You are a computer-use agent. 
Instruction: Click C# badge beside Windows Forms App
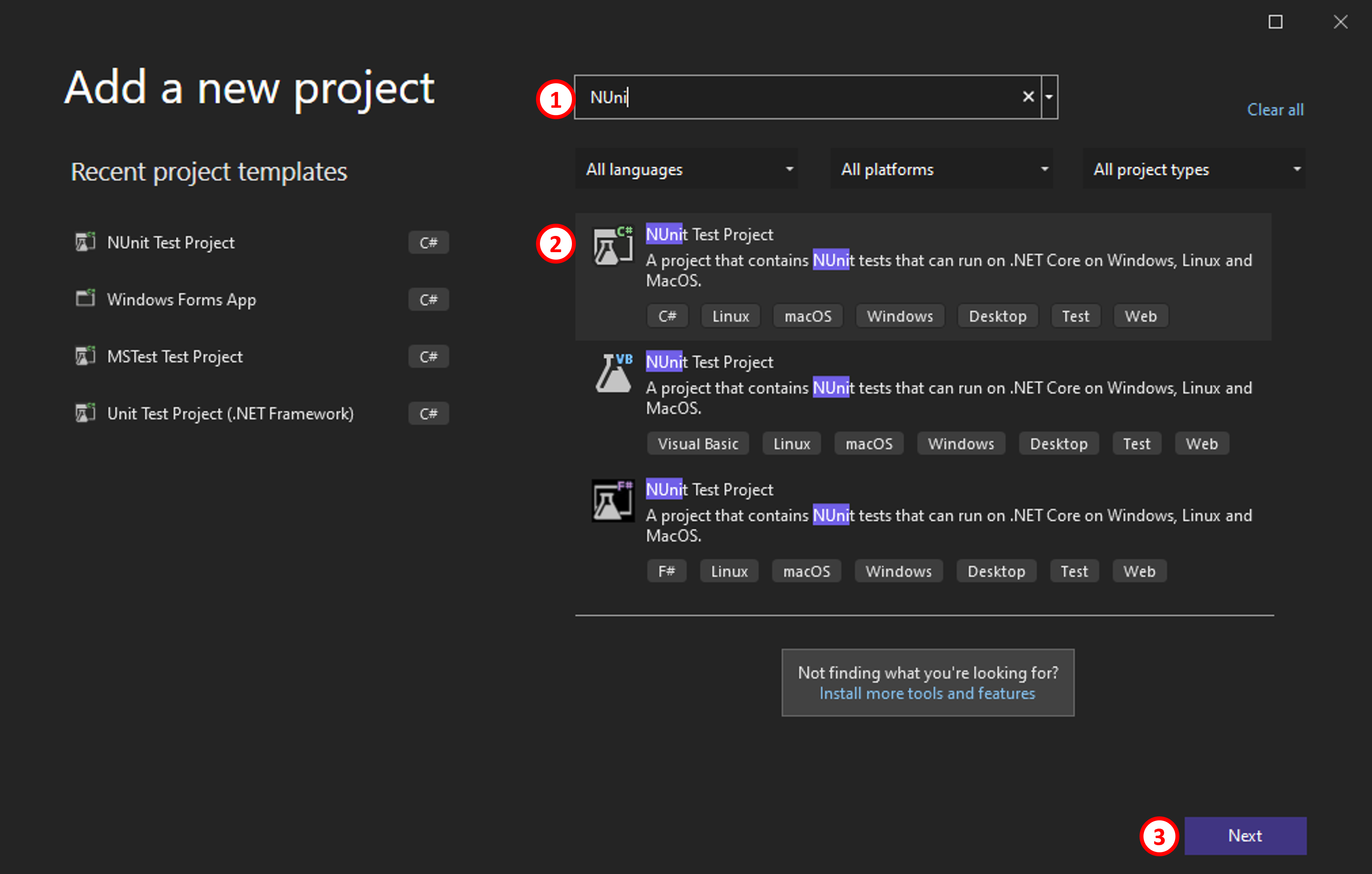429,299
